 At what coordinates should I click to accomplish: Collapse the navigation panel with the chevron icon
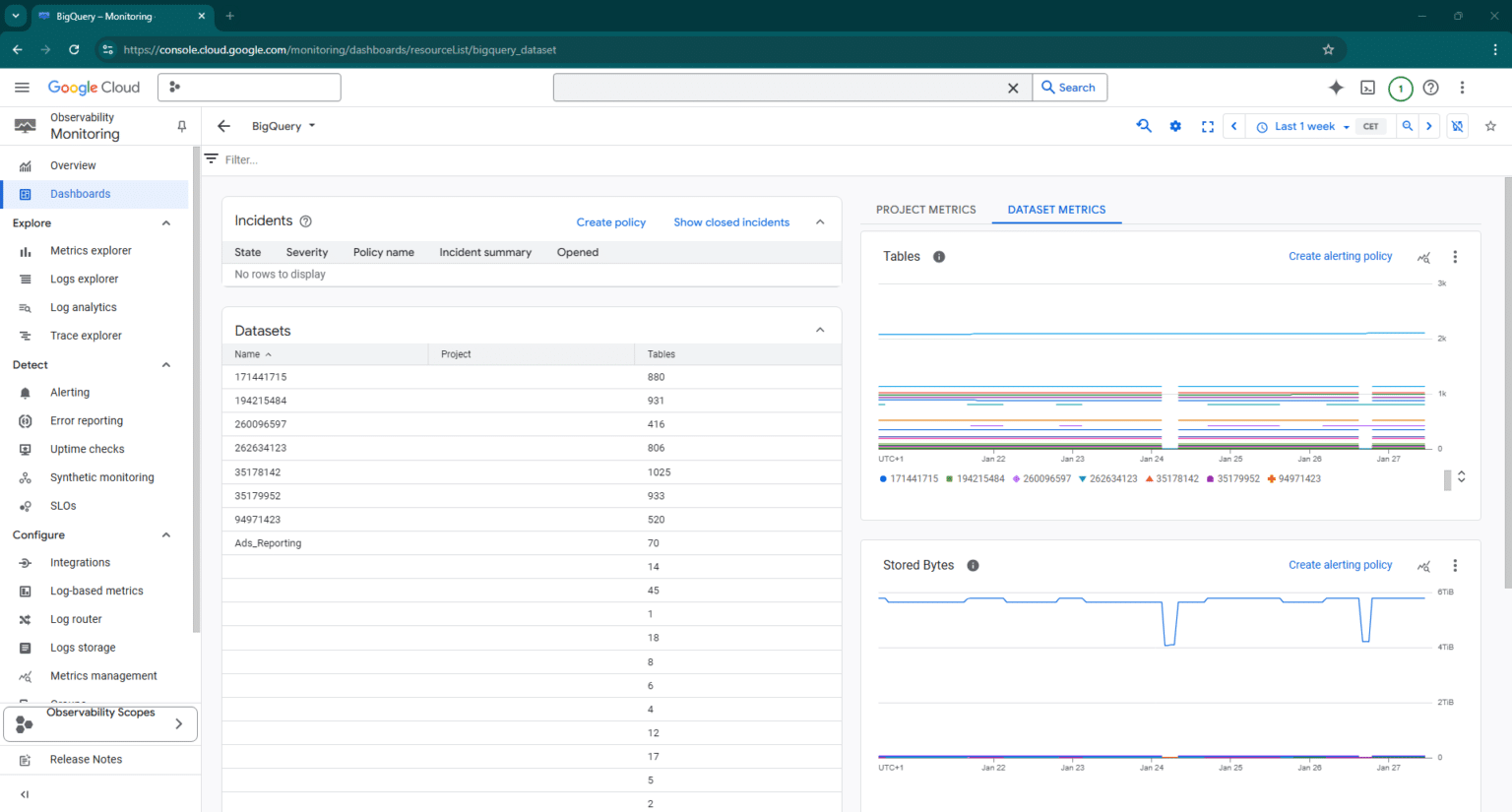click(x=24, y=794)
